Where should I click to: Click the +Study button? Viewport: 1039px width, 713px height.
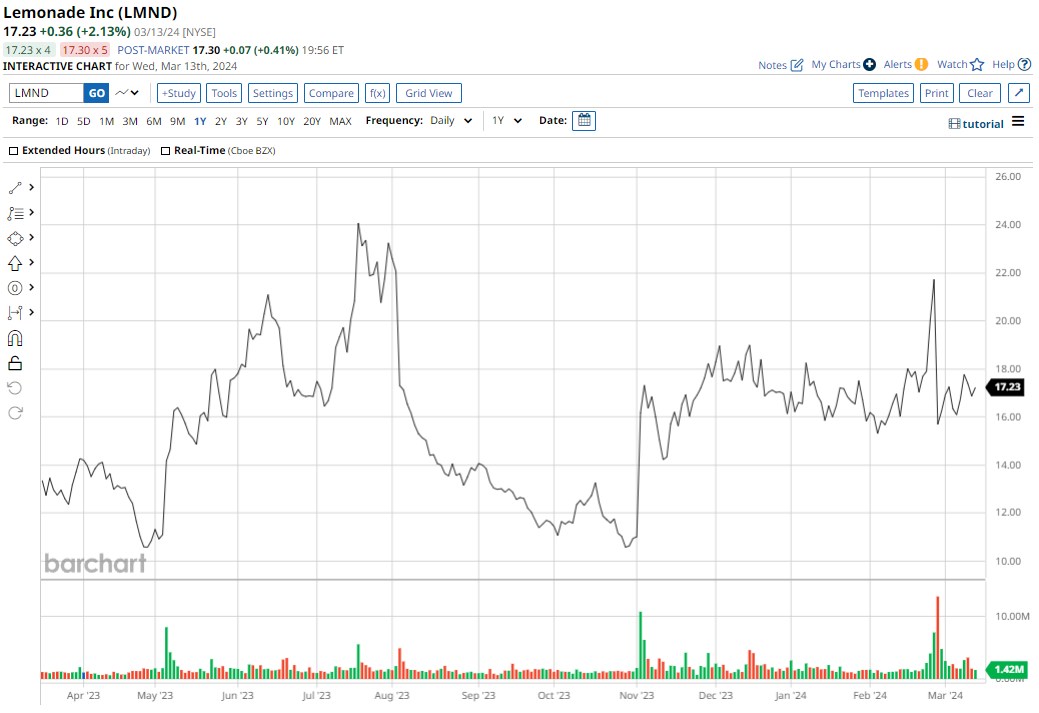point(179,93)
